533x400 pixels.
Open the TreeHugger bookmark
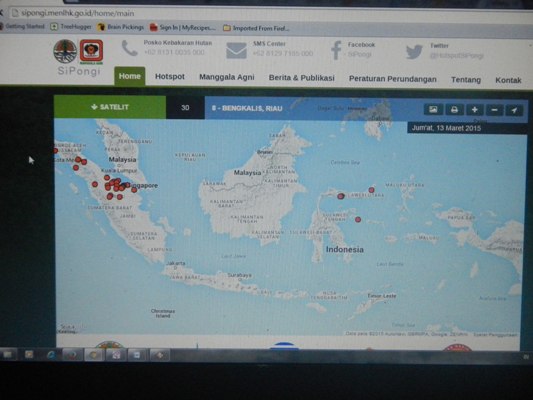tap(71, 27)
